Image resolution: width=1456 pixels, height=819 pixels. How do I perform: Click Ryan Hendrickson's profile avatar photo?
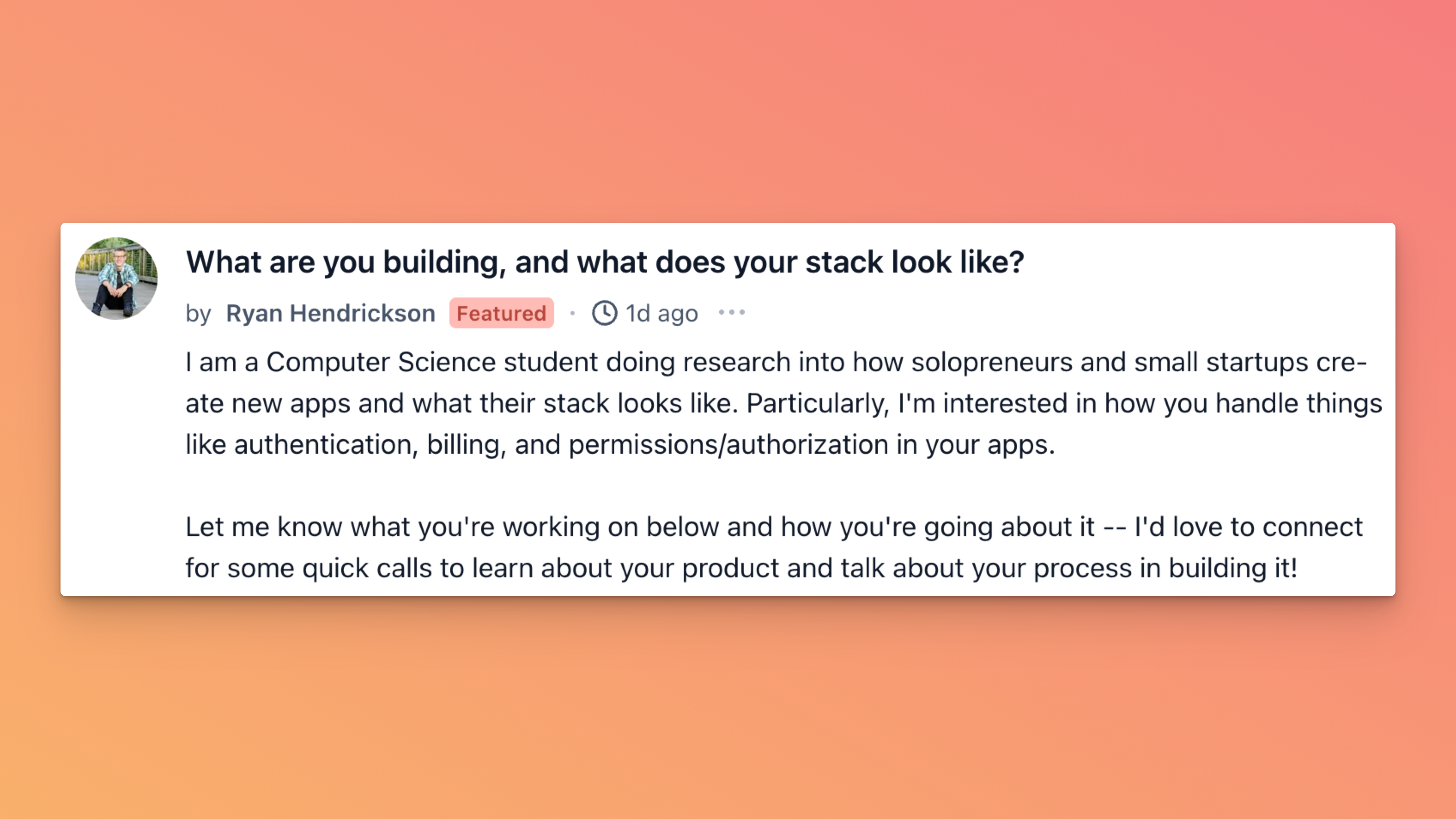coord(116,278)
